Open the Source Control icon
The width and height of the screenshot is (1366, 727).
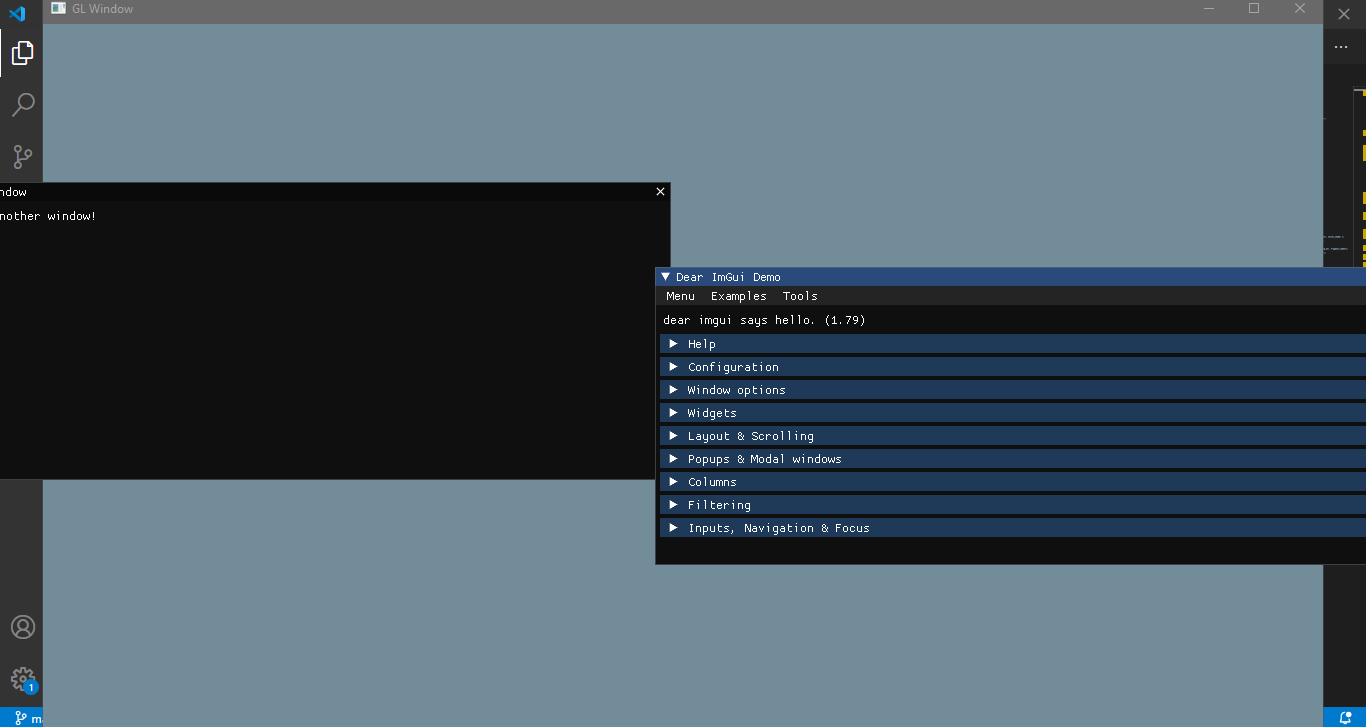pyautogui.click(x=22, y=156)
